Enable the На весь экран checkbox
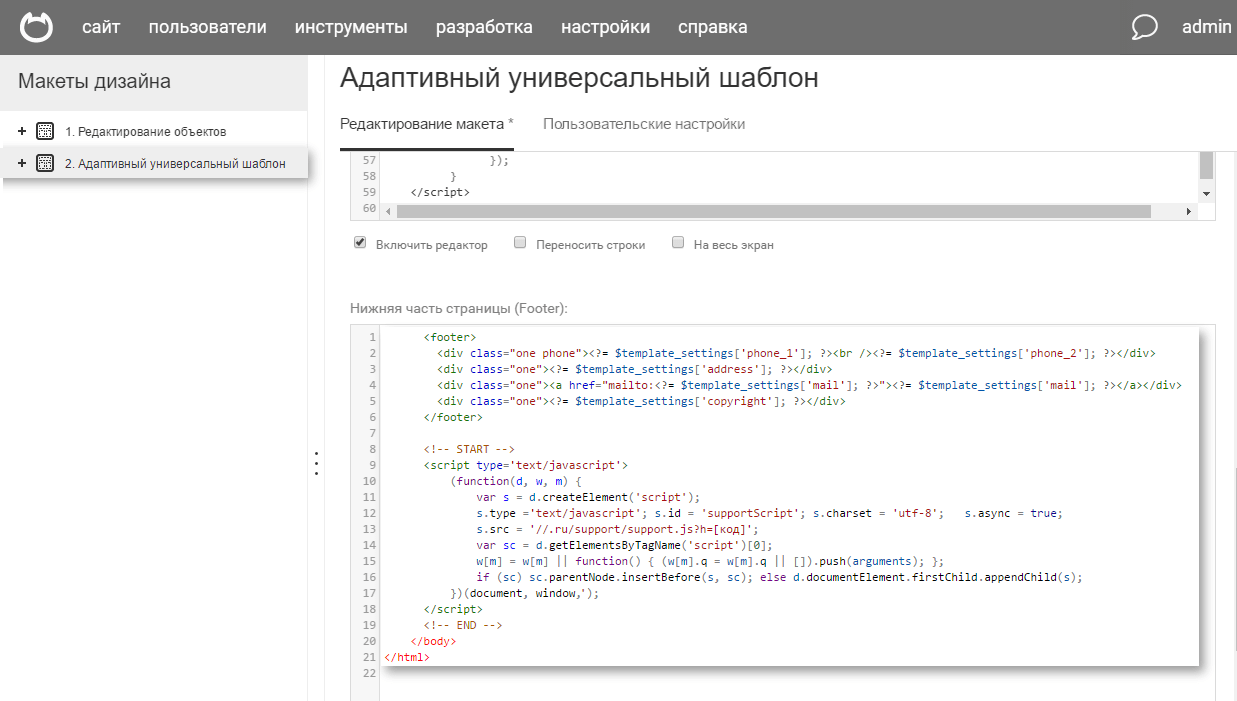 (678, 243)
